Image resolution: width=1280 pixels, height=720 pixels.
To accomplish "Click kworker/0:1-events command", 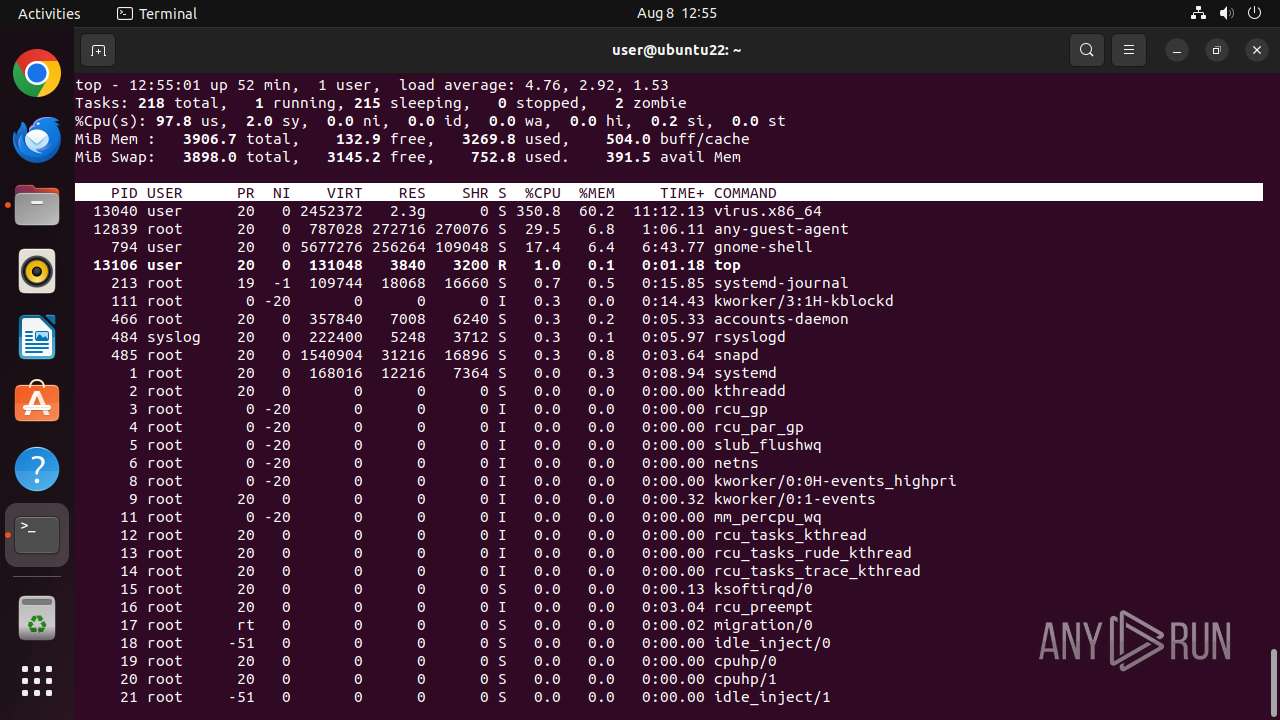I will tap(794, 499).
